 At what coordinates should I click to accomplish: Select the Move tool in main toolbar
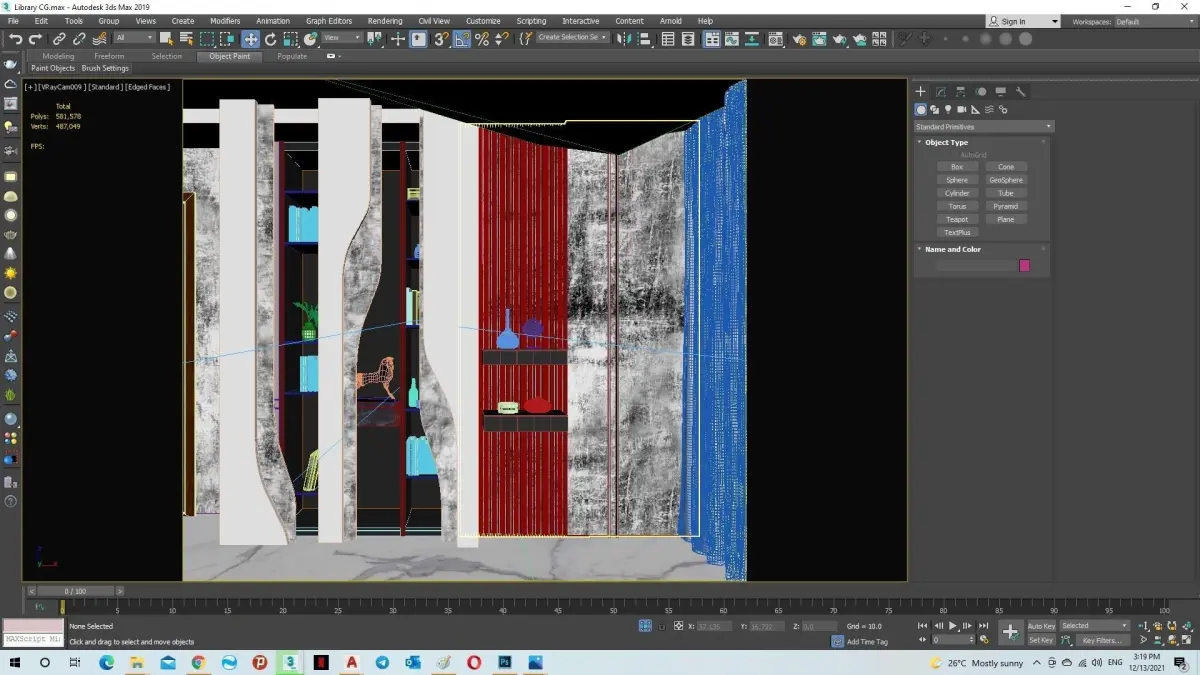tap(250, 39)
